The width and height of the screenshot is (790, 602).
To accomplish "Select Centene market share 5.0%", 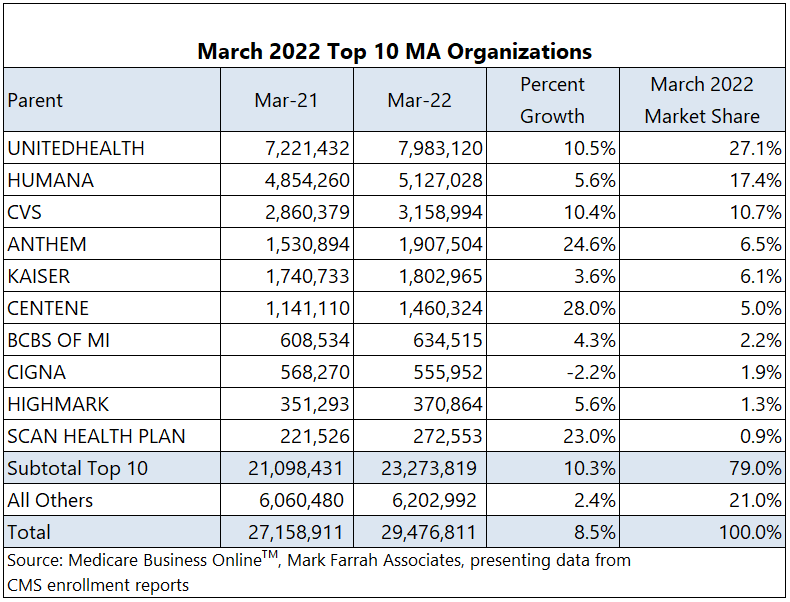I will (x=761, y=308).
